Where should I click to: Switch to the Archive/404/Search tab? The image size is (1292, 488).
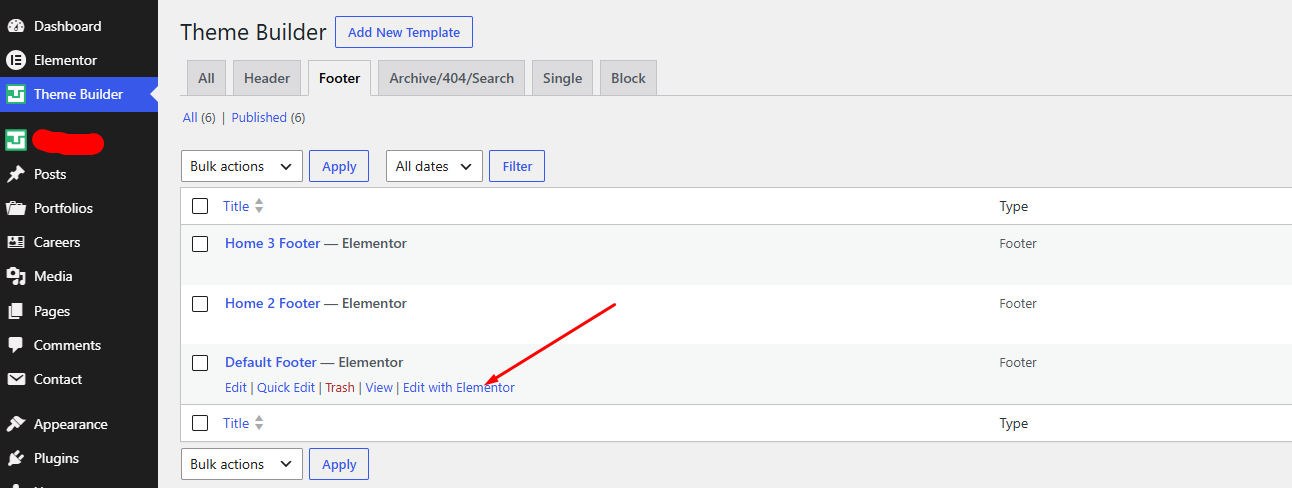pos(452,78)
